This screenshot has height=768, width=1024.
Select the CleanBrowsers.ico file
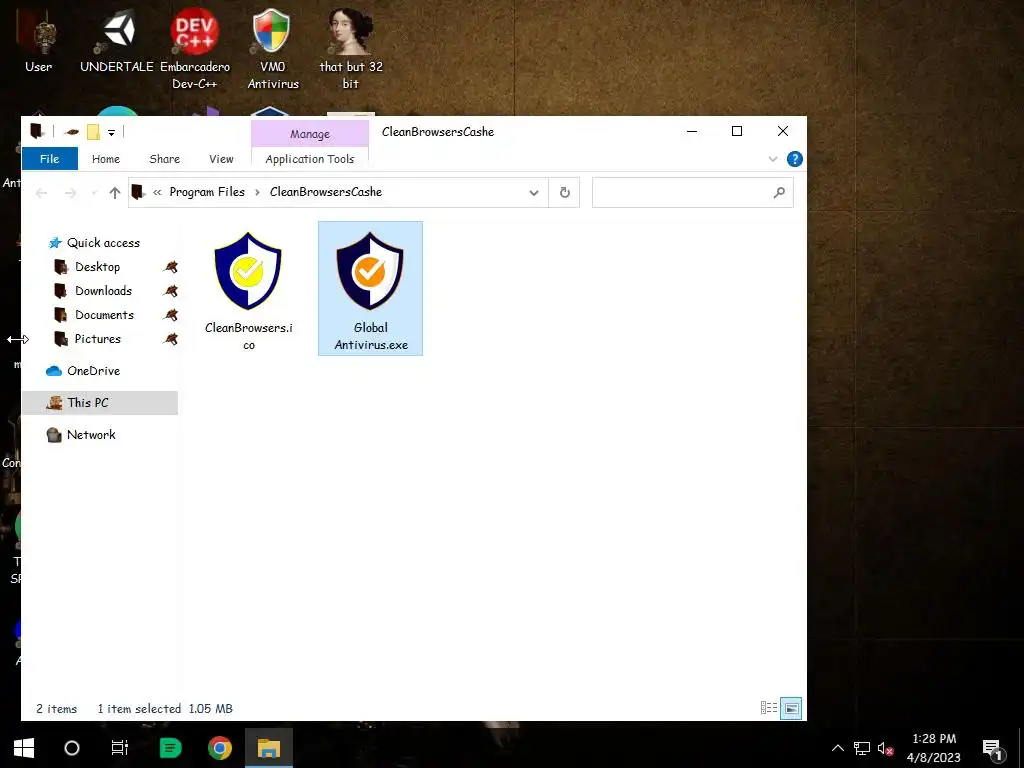click(x=248, y=289)
